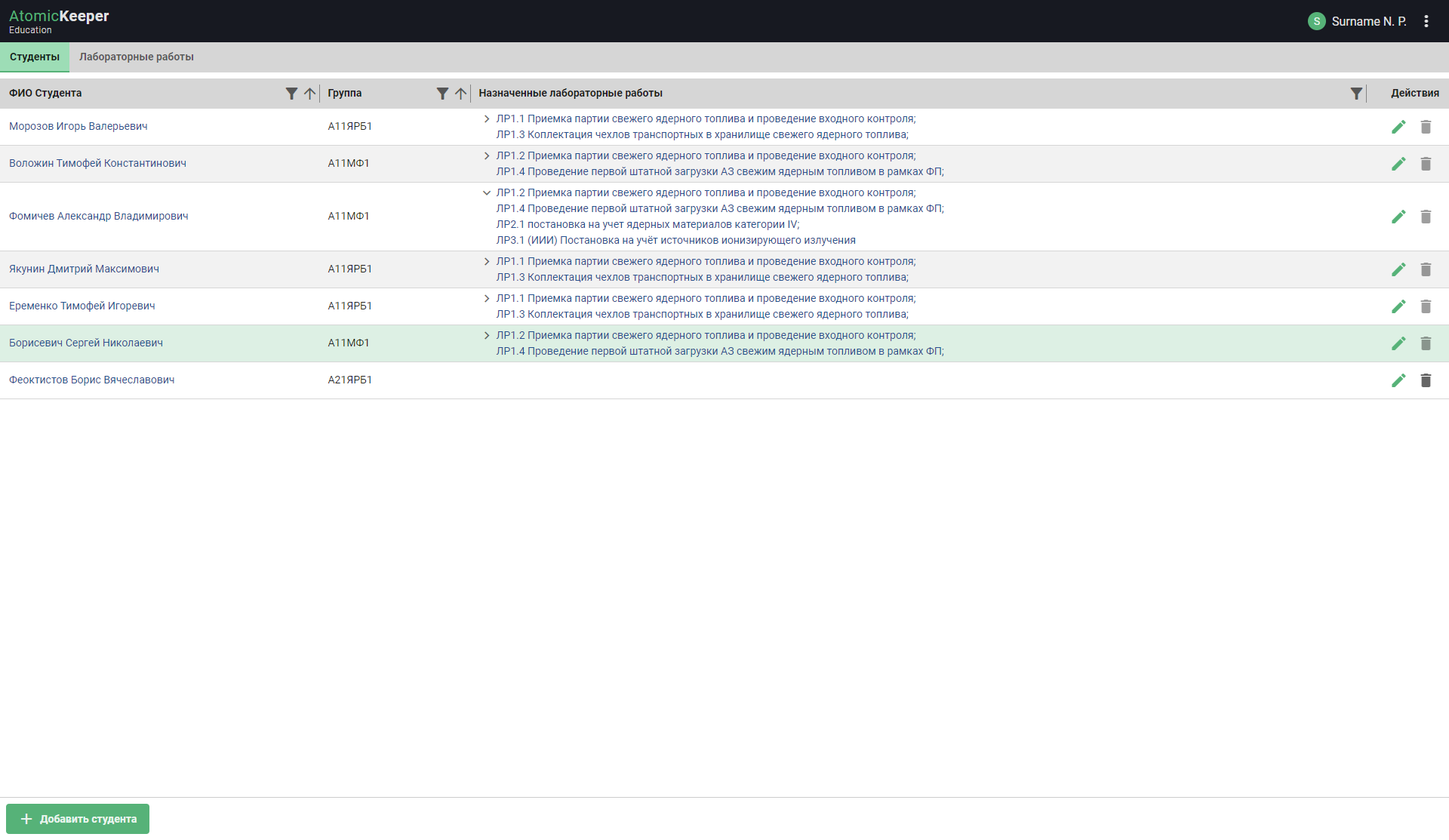
Task: Open student Борисевич Сергей Николаевич
Action: [86, 343]
